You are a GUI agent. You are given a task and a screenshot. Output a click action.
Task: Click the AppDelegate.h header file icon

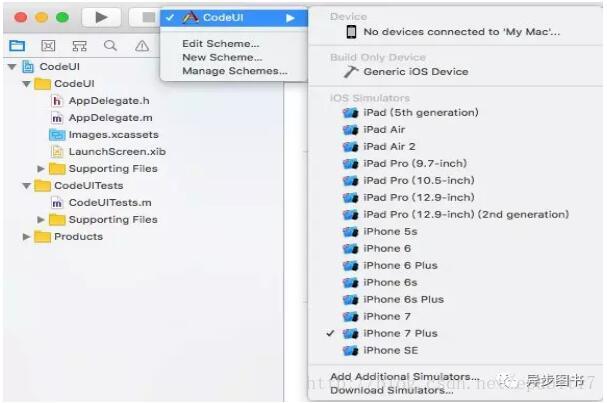coord(57,101)
